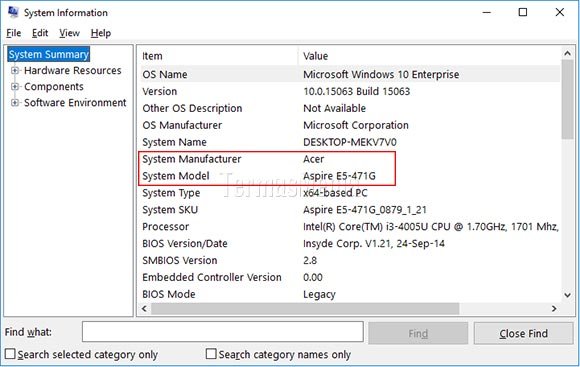Maximize the System Information window

pyautogui.click(x=523, y=12)
